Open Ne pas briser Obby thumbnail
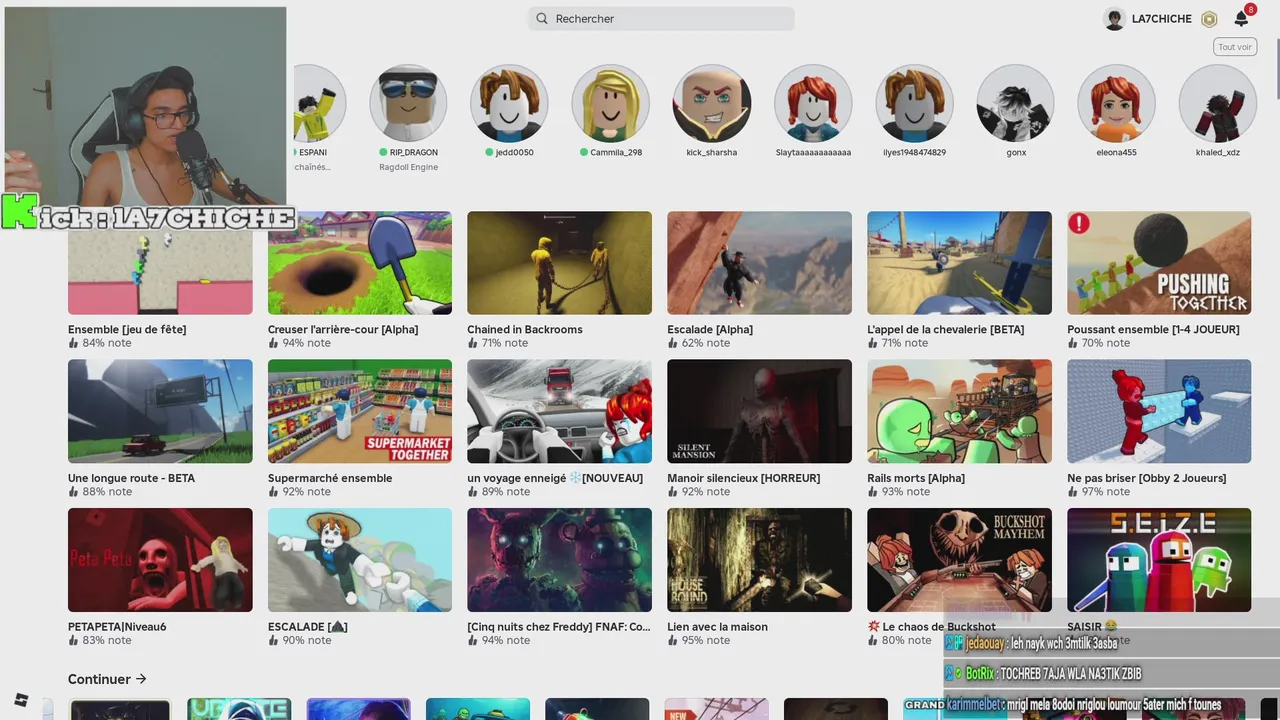Image resolution: width=1280 pixels, height=720 pixels. pyautogui.click(x=1159, y=411)
